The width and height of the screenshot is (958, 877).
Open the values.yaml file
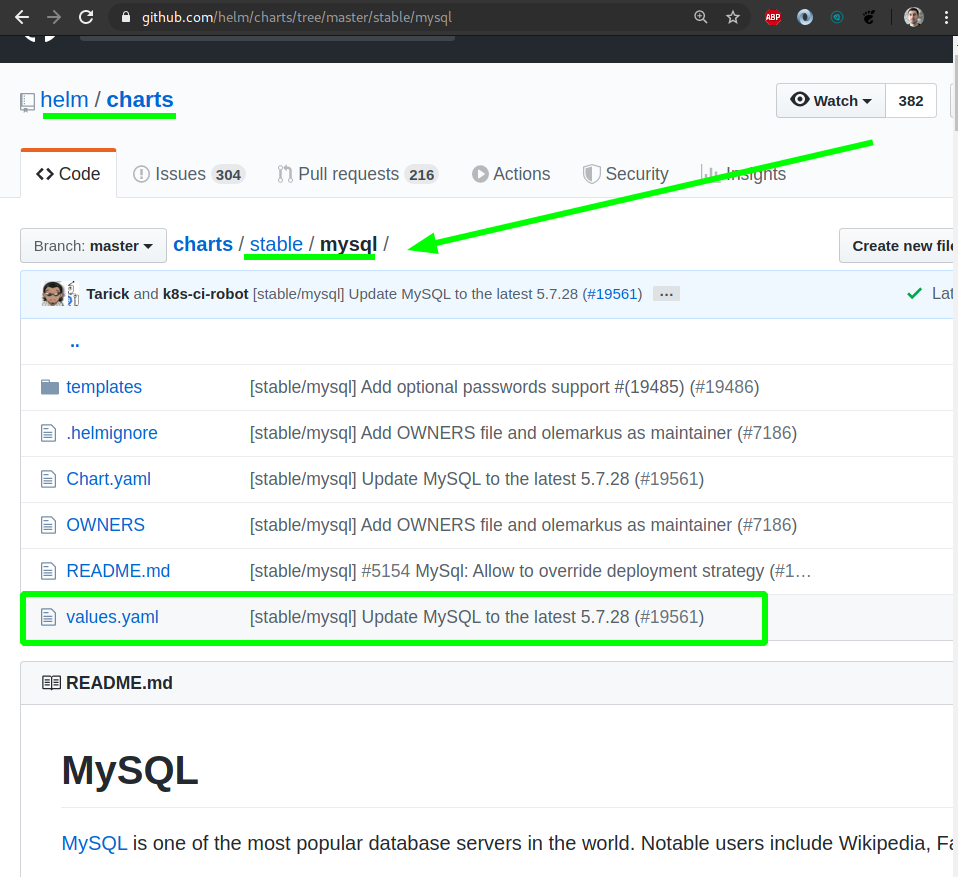click(112, 617)
